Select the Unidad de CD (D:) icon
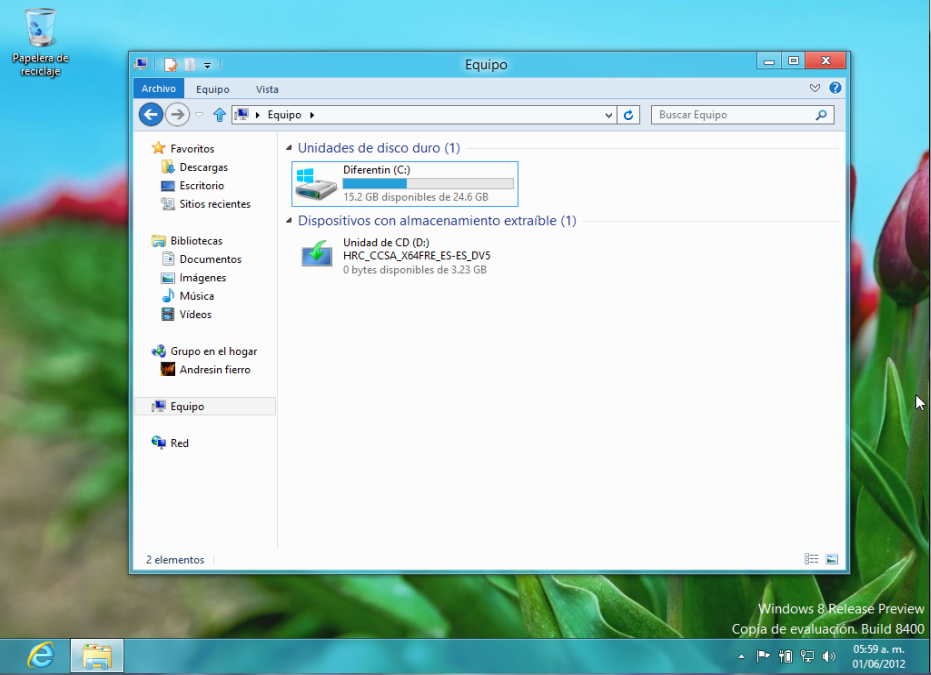The height and width of the screenshot is (675, 931). 316,254
